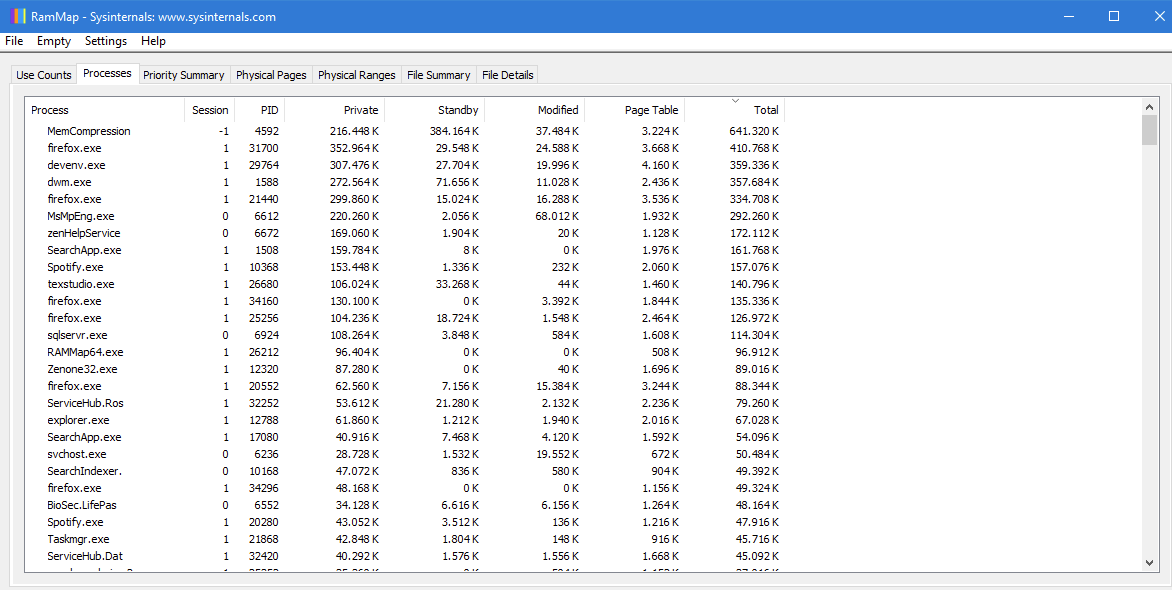Select SearchApp.exe with PID 17080

[x=404, y=437]
